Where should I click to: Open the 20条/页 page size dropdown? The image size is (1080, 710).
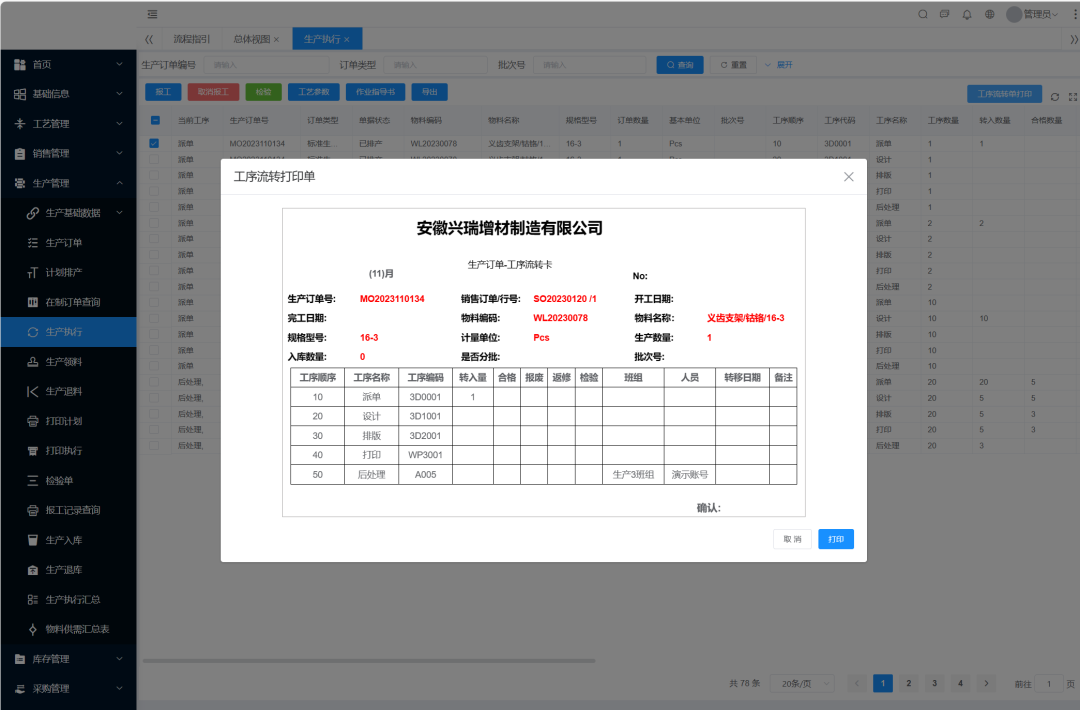pyautogui.click(x=806, y=683)
